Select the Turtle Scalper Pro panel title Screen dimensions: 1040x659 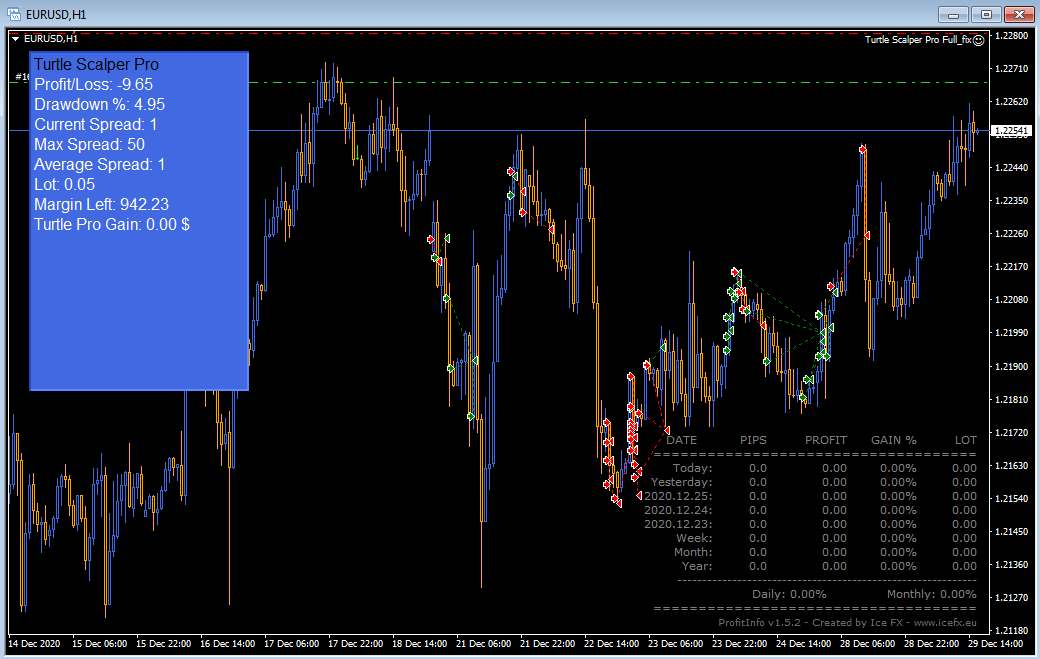click(96, 64)
